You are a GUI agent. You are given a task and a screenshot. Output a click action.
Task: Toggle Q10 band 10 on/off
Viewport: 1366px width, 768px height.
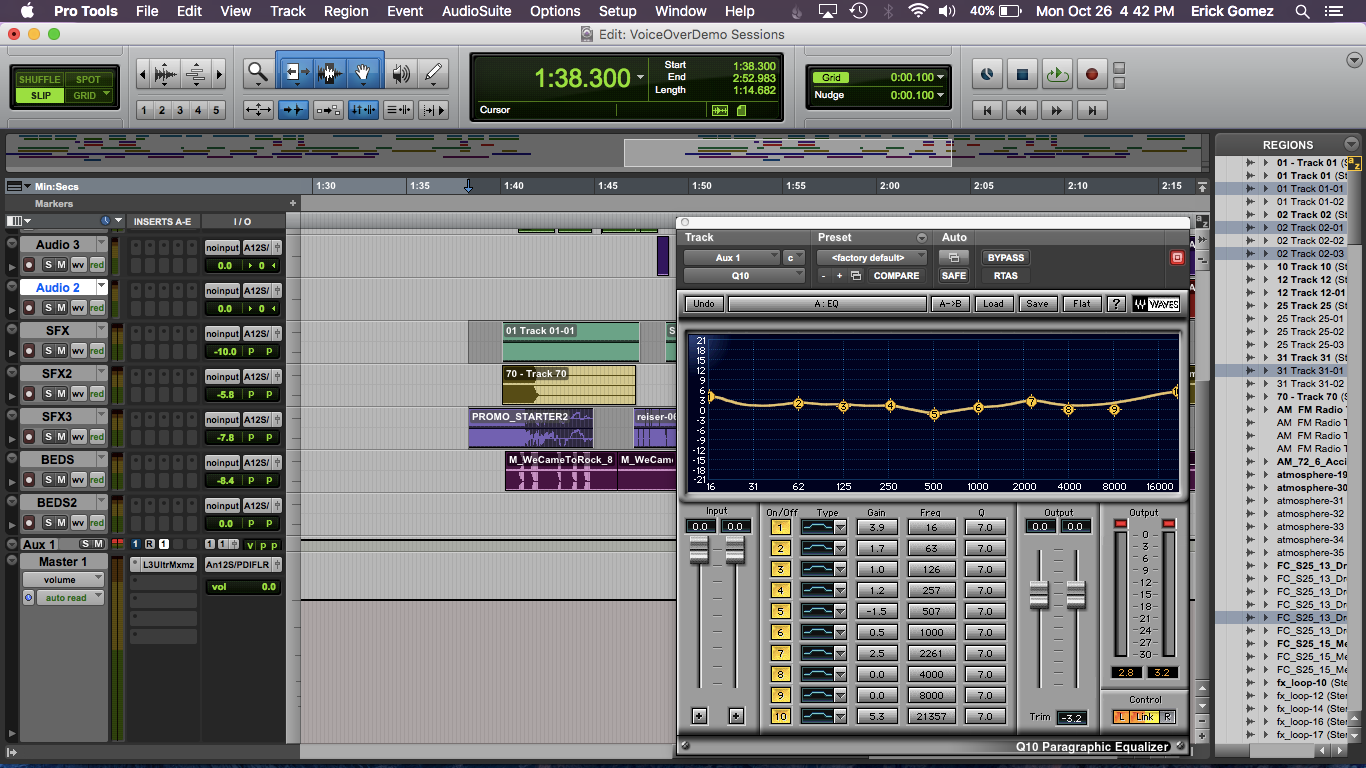(x=780, y=716)
